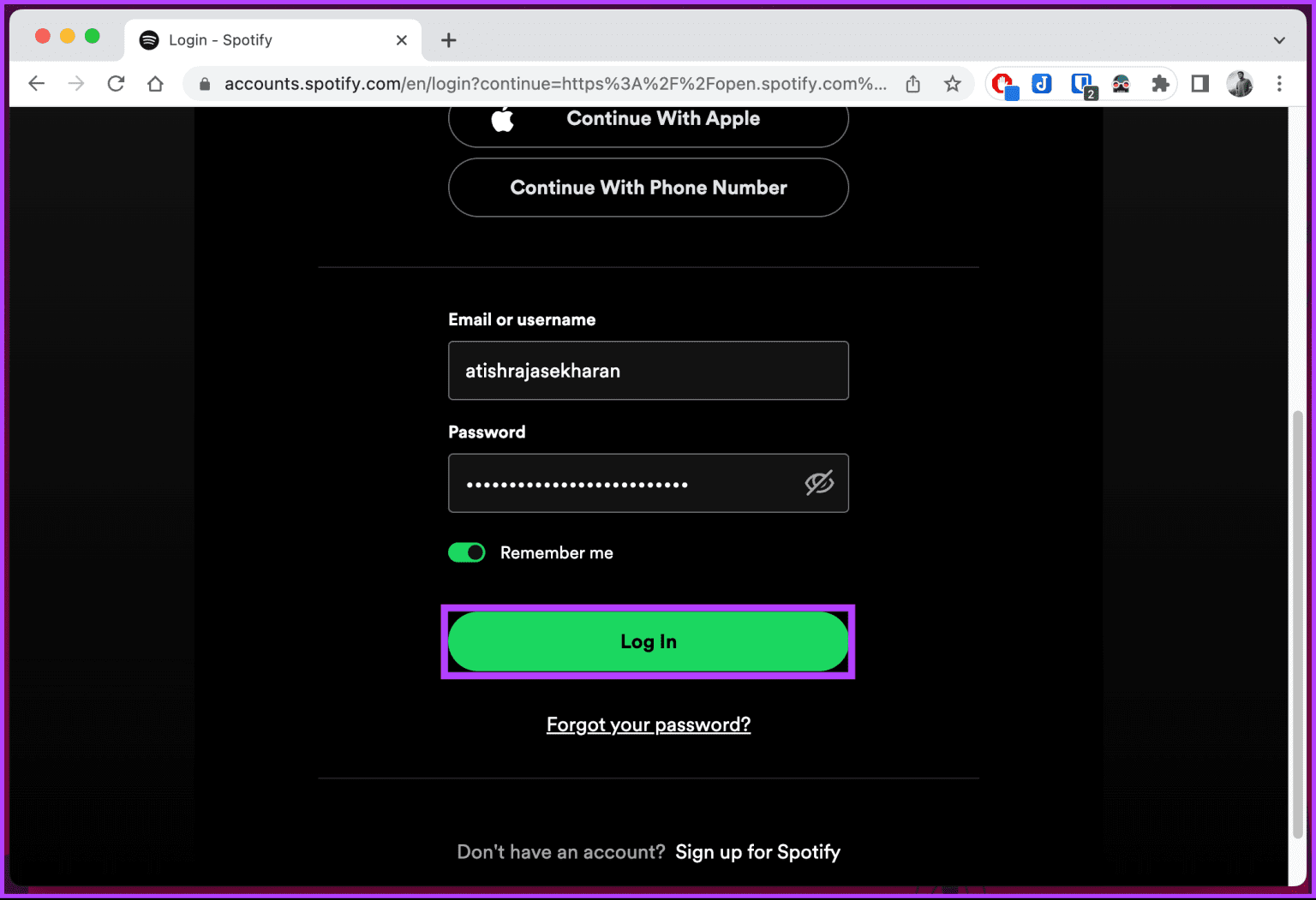1316x900 pixels.
Task: Bookmark this page with the star
Action: [952, 84]
